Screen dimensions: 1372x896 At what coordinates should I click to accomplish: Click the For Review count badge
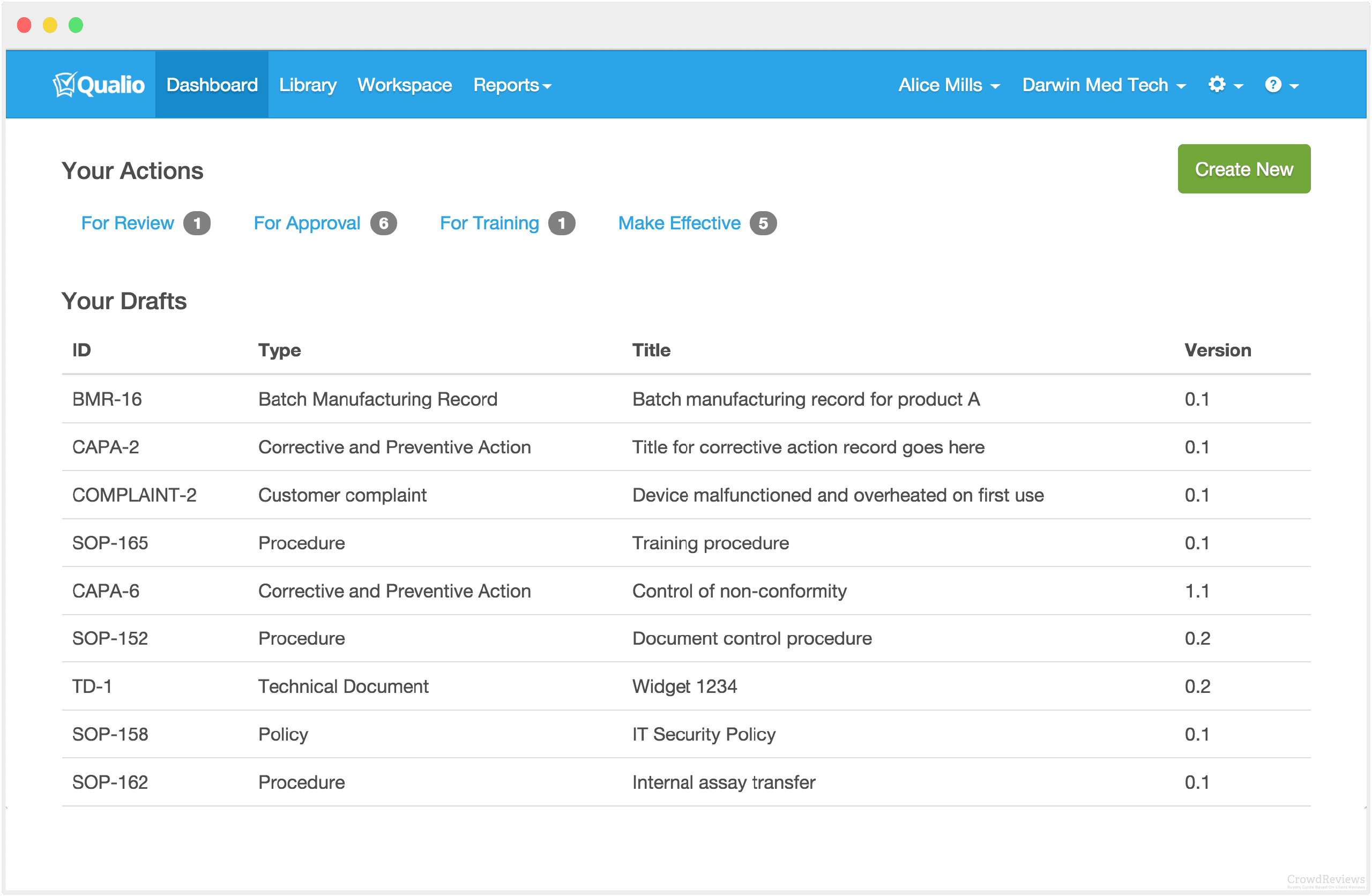click(197, 223)
